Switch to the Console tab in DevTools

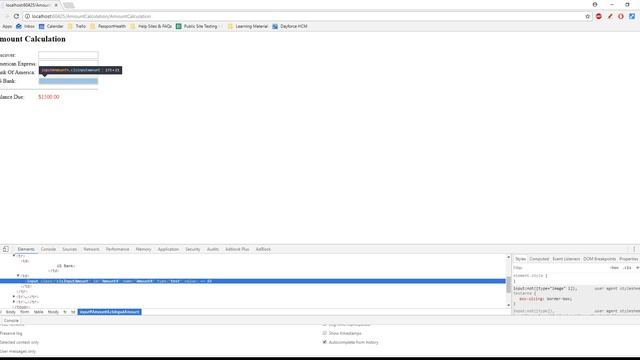pyautogui.click(x=48, y=249)
